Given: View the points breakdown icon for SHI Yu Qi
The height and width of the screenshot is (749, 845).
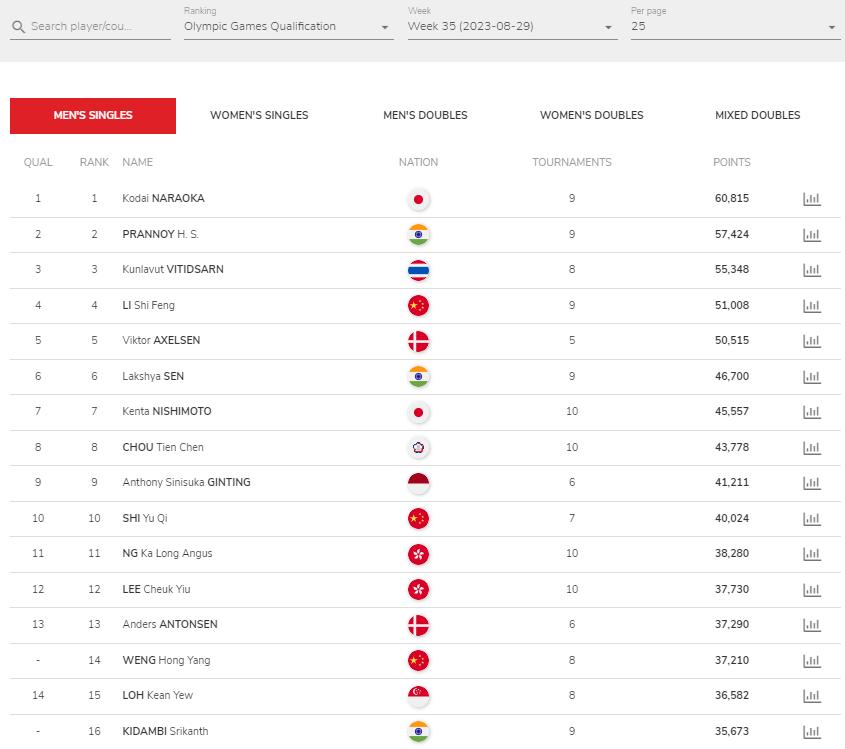Looking at the screenshot, I should (812, 519).
